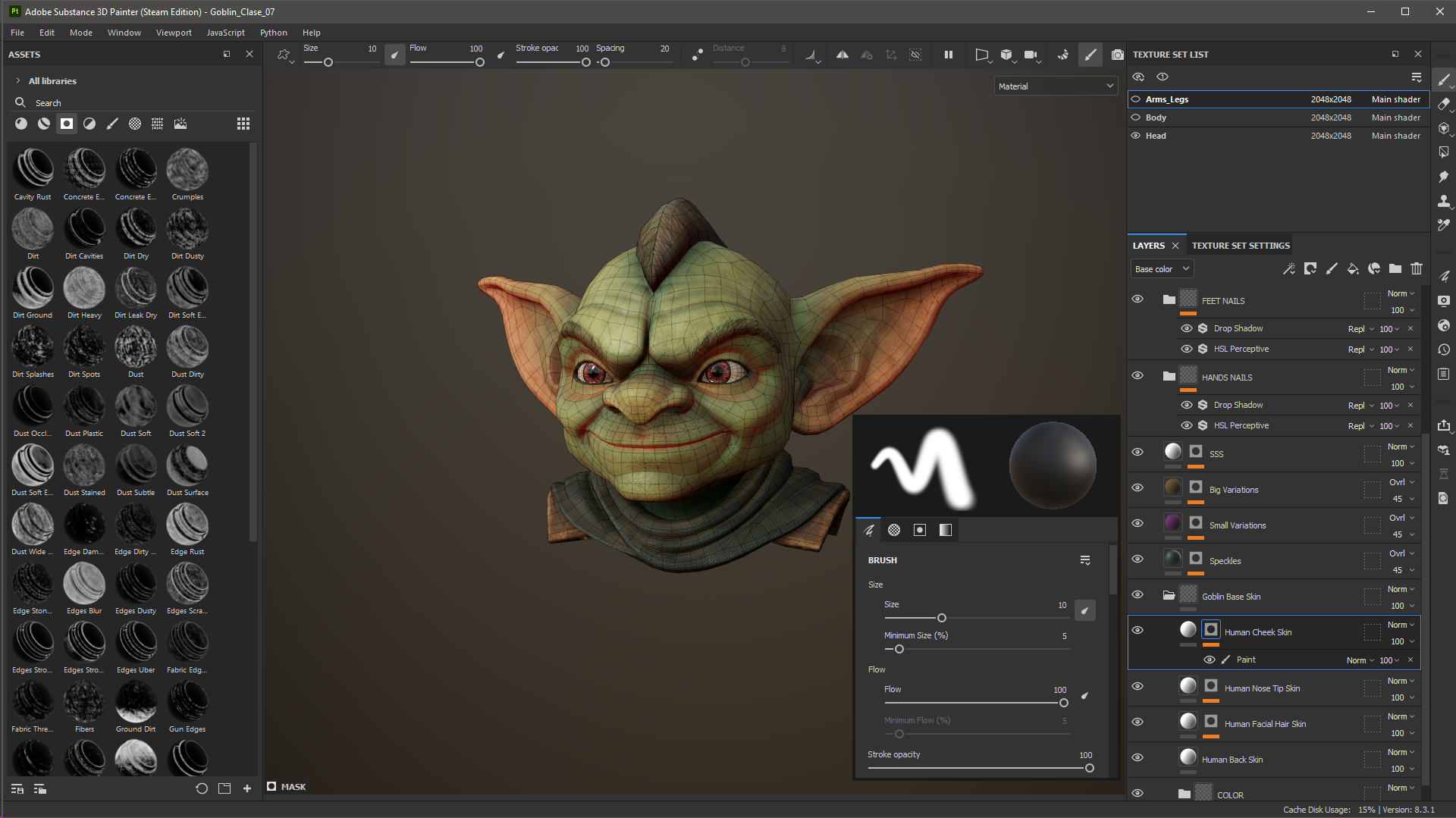Add a paint layer using brush icon

click(x=1331, y=269)
